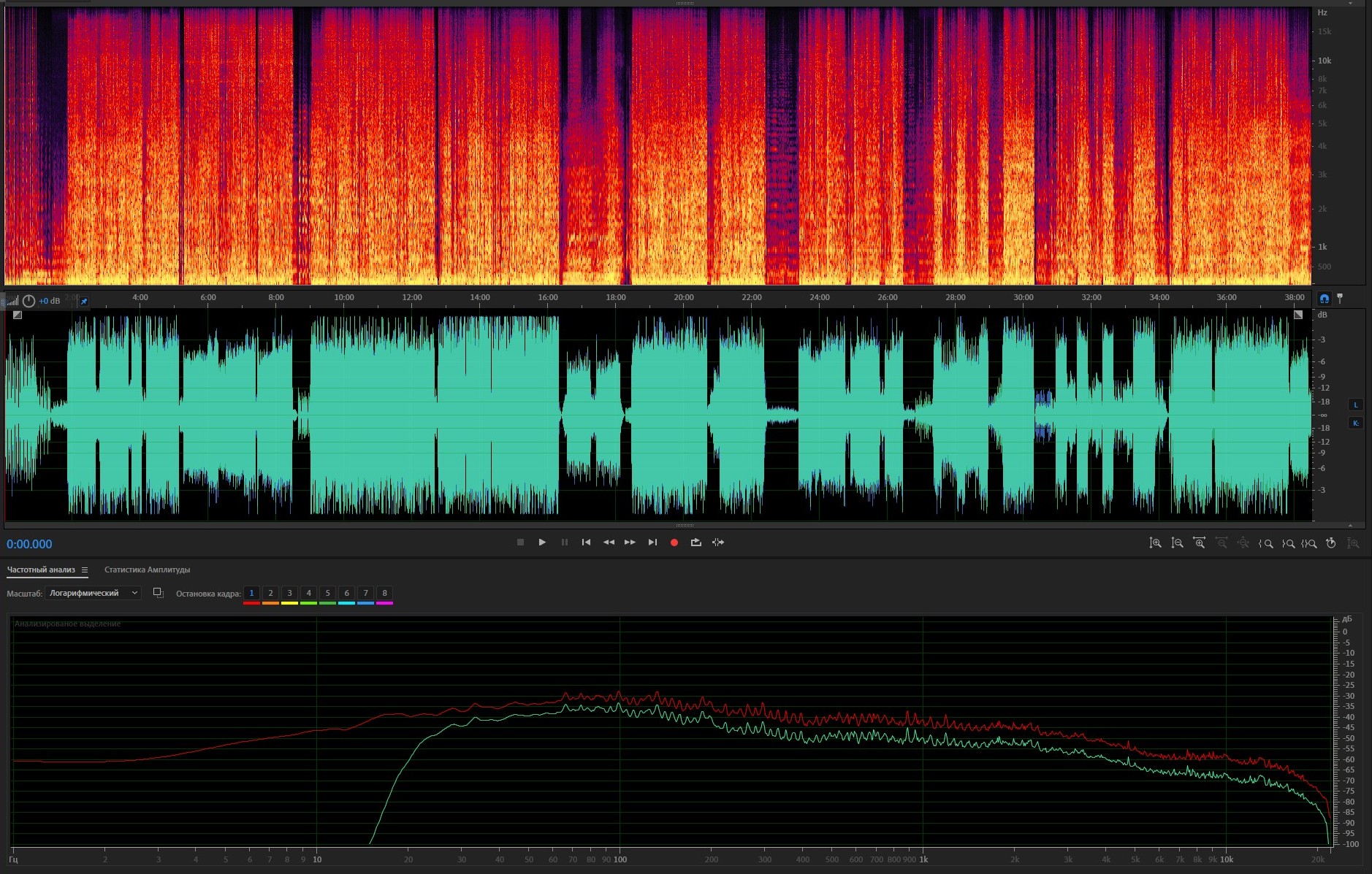Zoom to selection out-point icon
This screenshot has height=874, width=1372.
(x=1288, y=543)
